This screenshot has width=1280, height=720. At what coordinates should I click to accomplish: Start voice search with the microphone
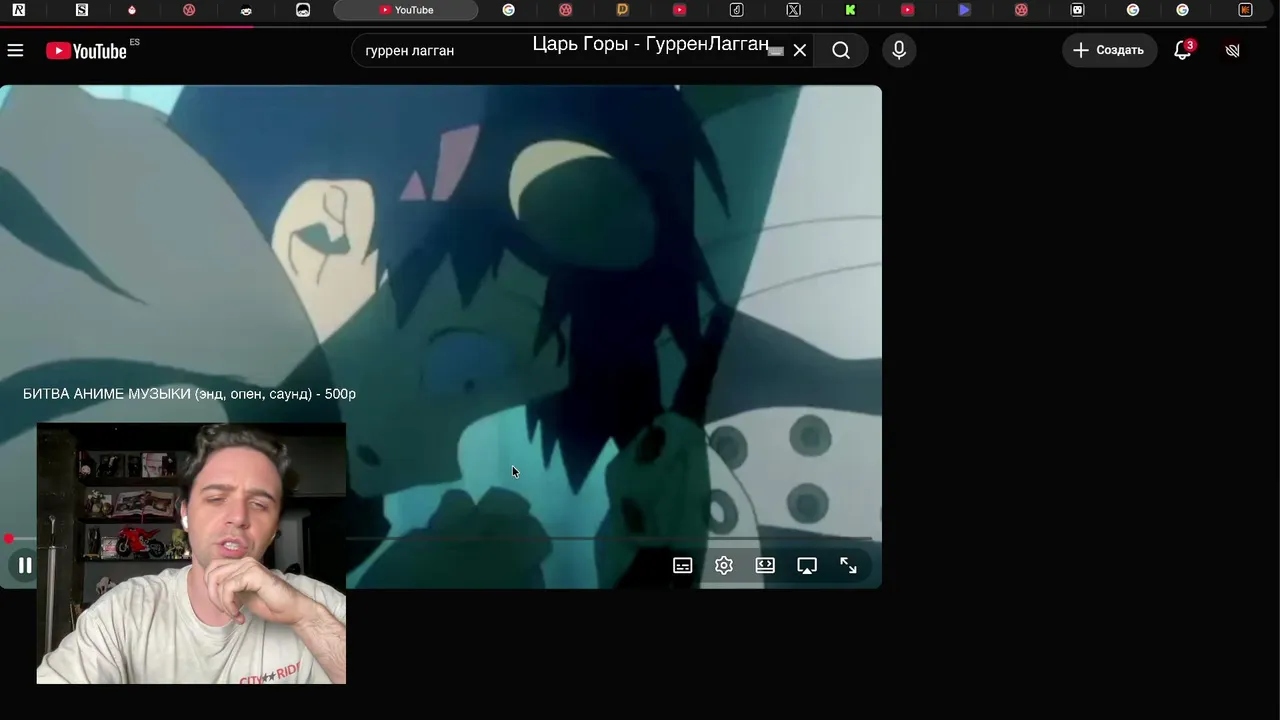tap(899, 50)
